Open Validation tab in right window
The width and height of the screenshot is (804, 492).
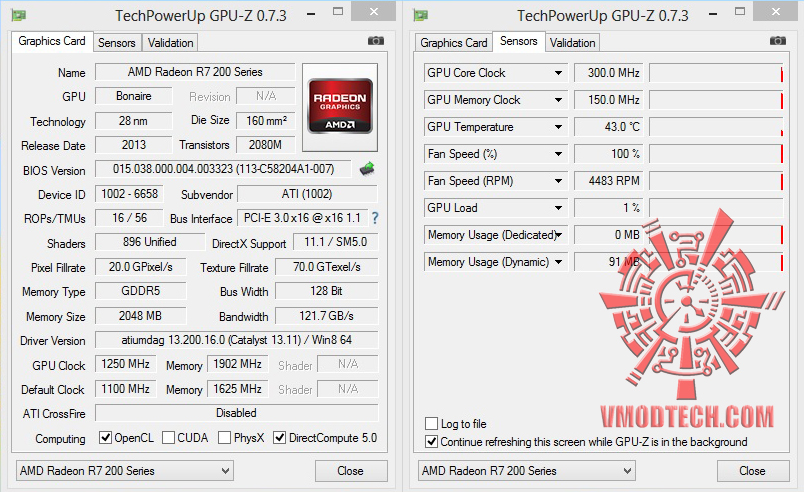[x=572, y=43]
